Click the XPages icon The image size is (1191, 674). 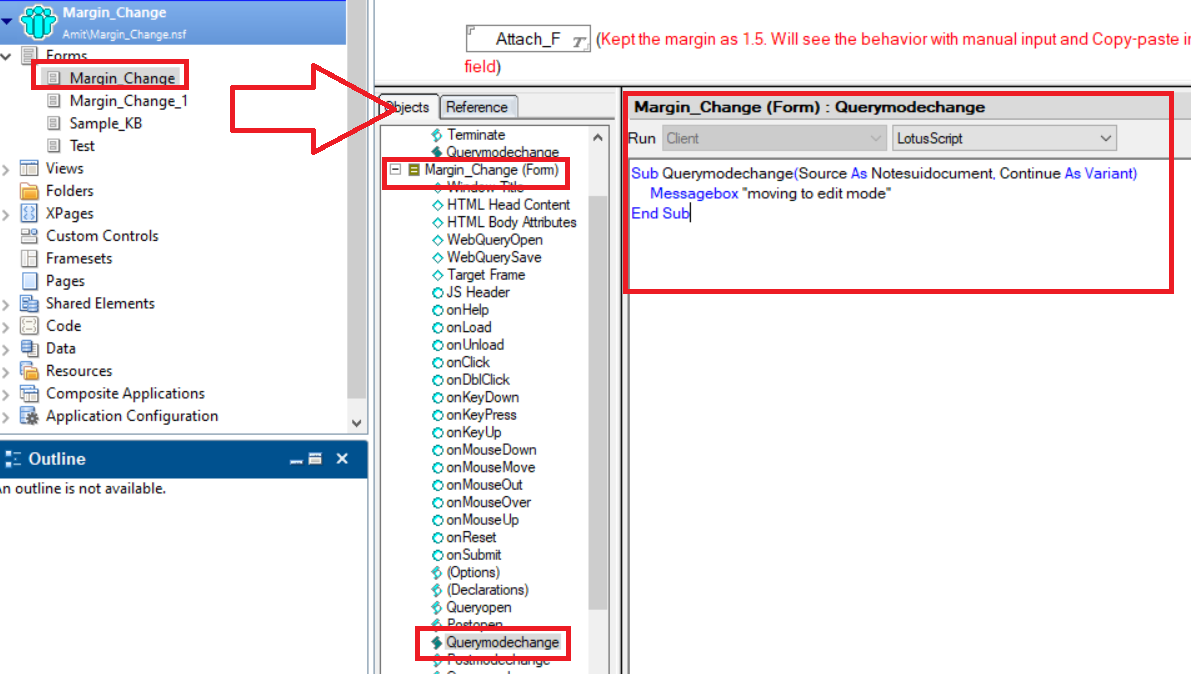29,213
